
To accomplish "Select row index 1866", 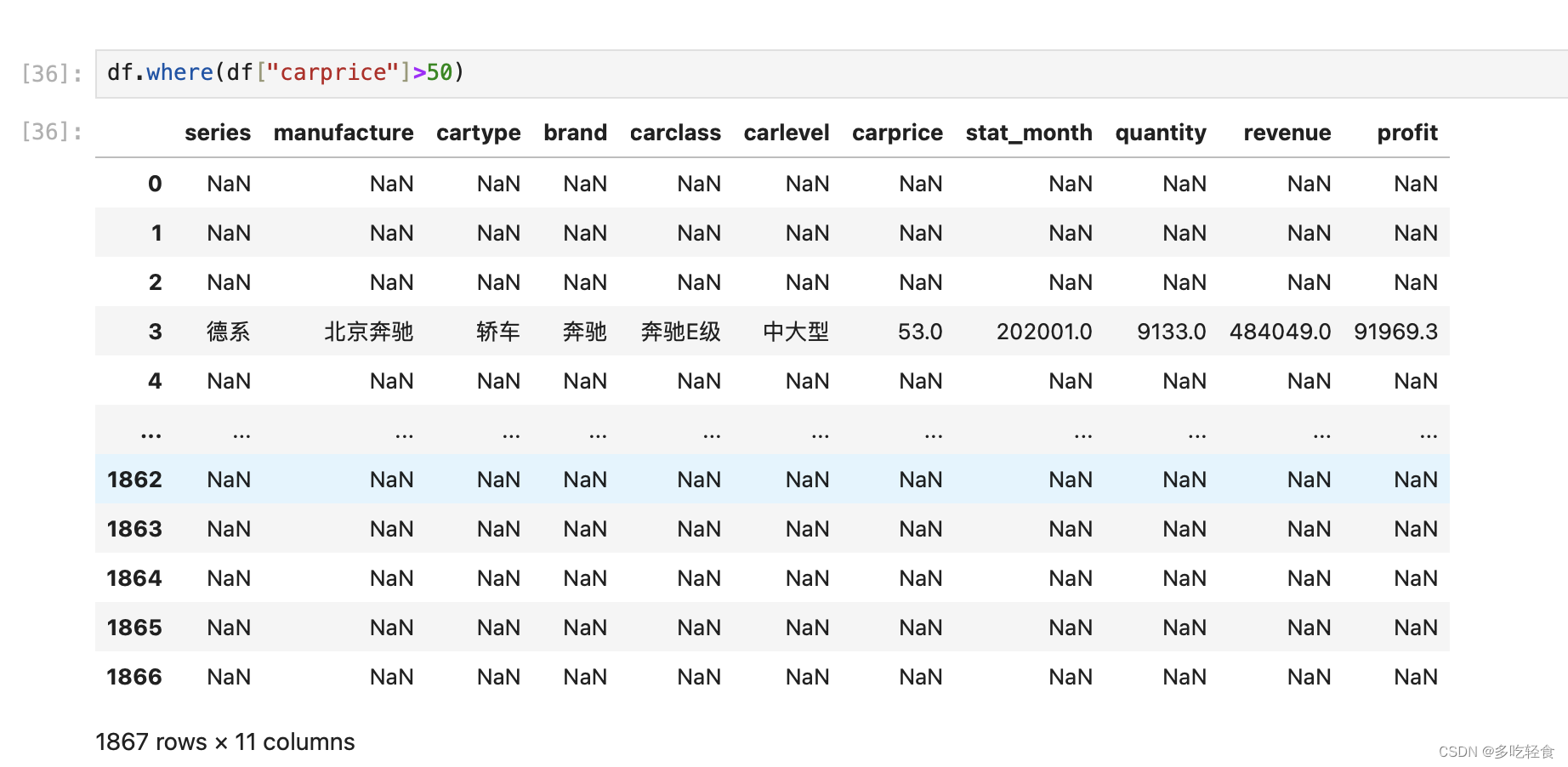I will point(134,677).
